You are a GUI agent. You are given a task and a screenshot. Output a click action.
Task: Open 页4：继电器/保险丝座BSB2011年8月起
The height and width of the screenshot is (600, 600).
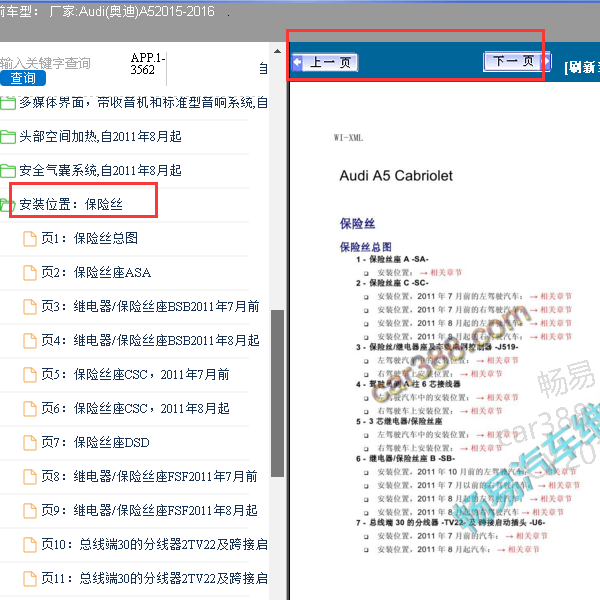point(150,340)
